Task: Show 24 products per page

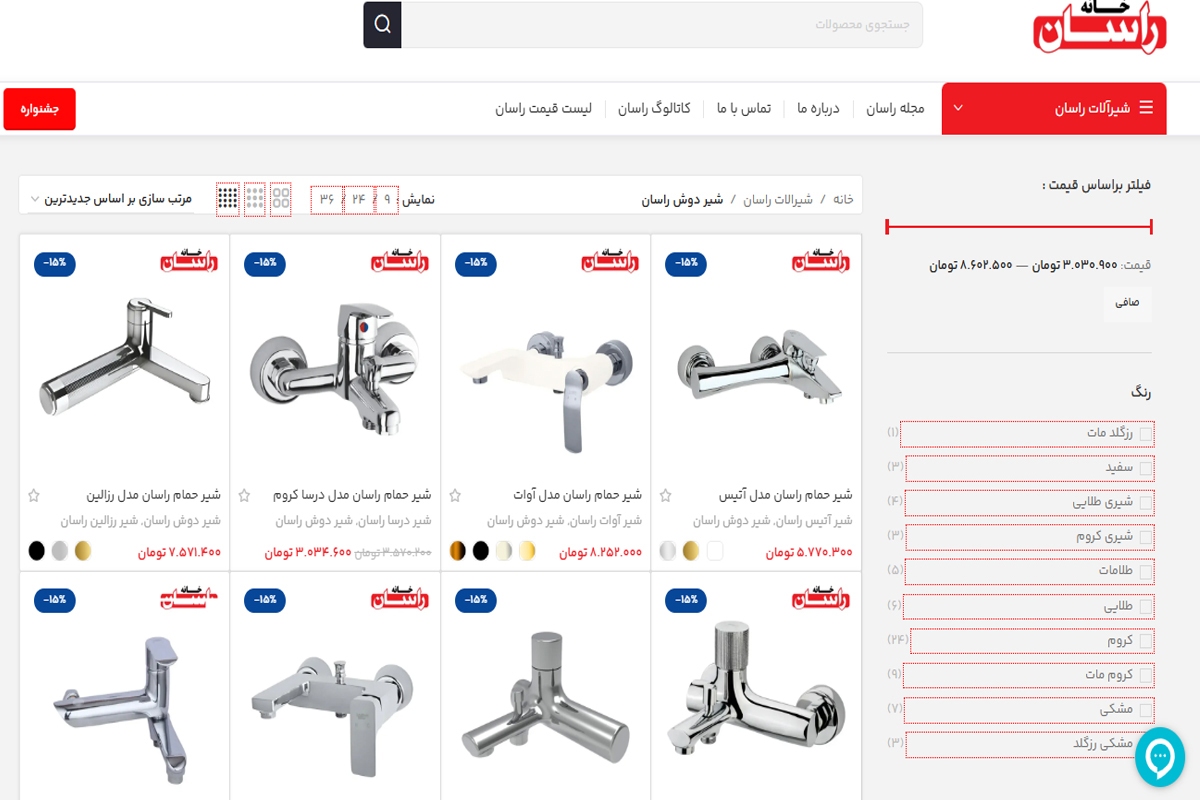Action: point(359,199)
